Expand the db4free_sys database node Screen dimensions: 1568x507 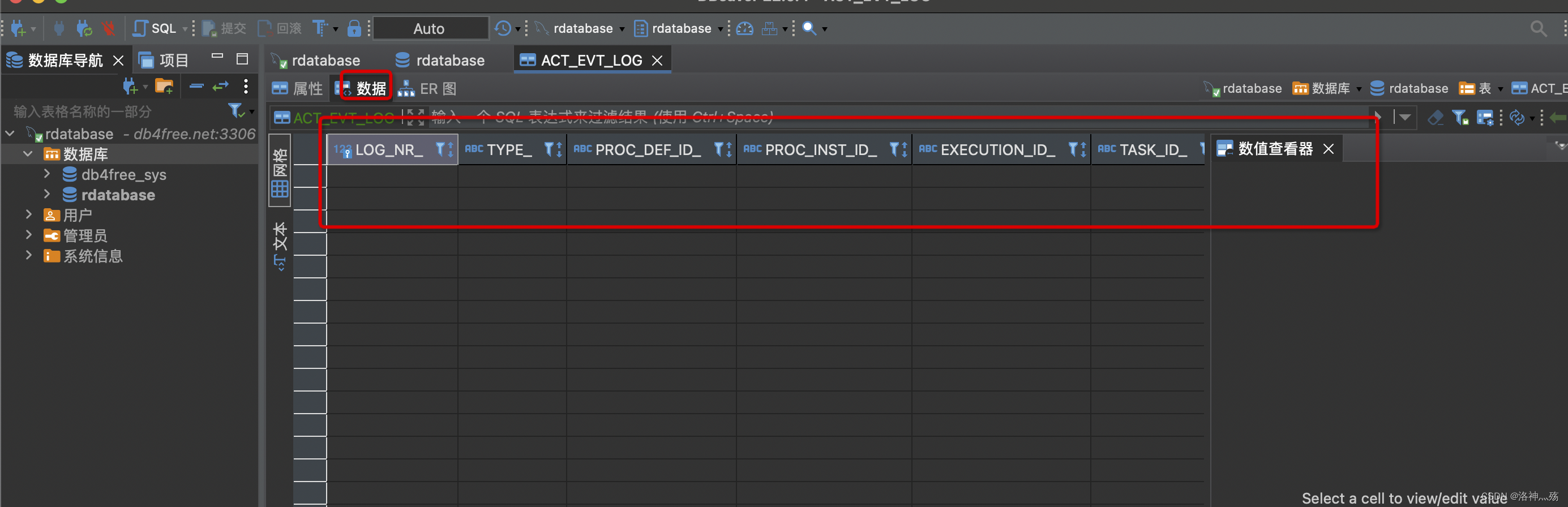click(47, 174)
